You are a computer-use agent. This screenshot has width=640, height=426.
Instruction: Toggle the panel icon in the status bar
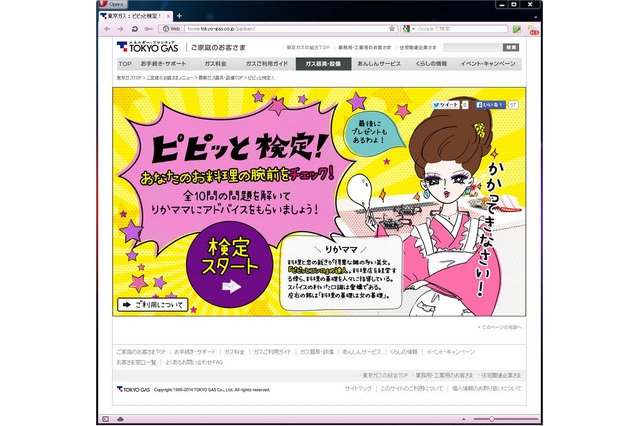pyautogui.click(x=105, y=419)
